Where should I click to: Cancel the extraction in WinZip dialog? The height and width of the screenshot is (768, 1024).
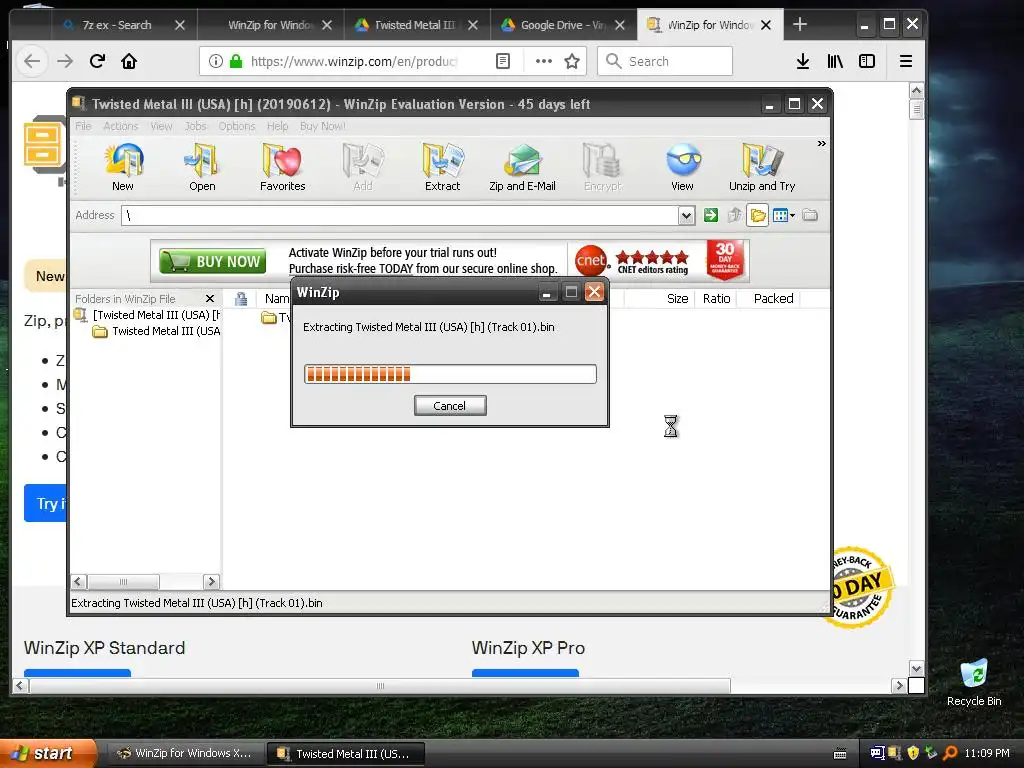tap(450, 406)
